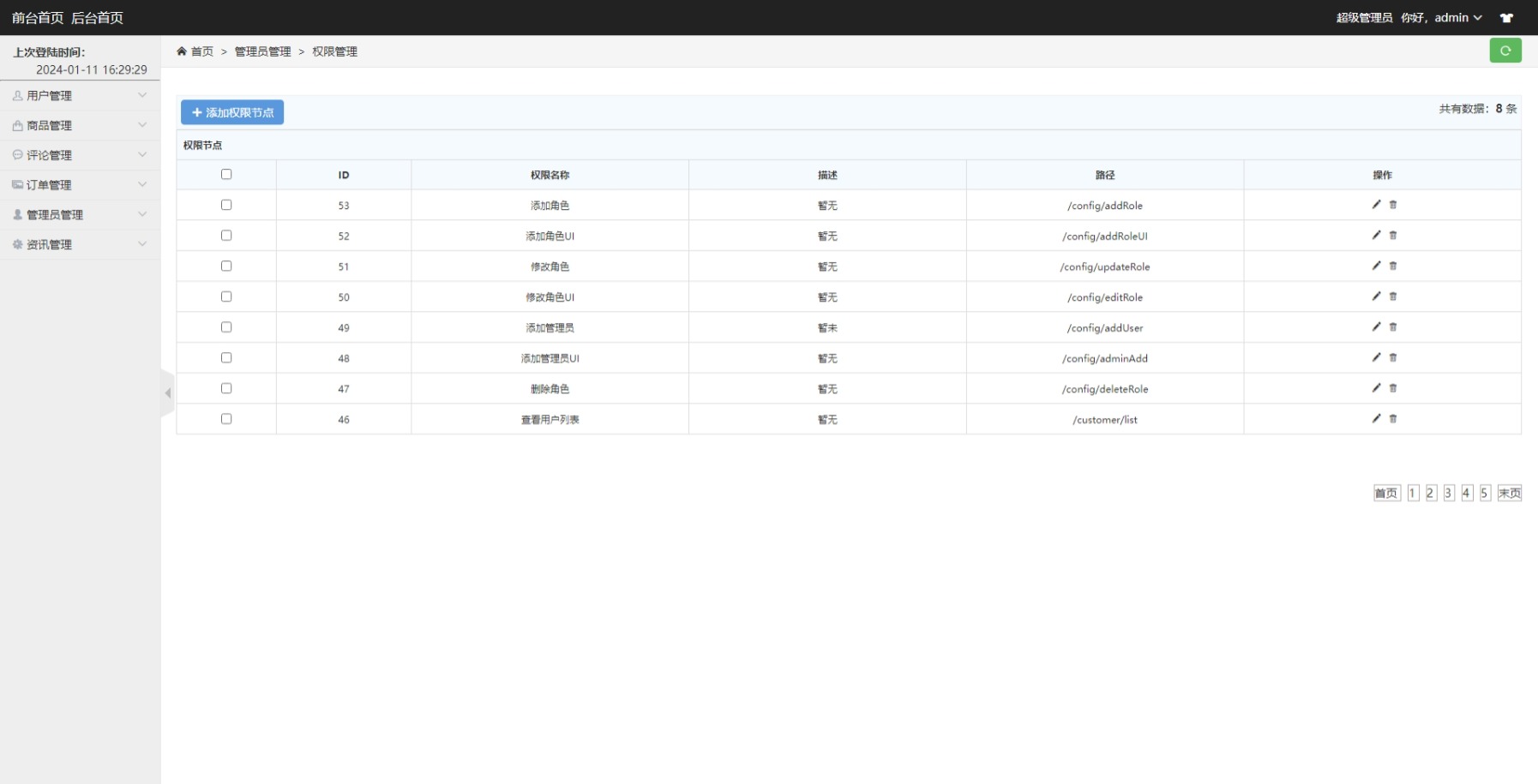Edit the 修改角色 permission row
1538x784 pixels.
1376,266
